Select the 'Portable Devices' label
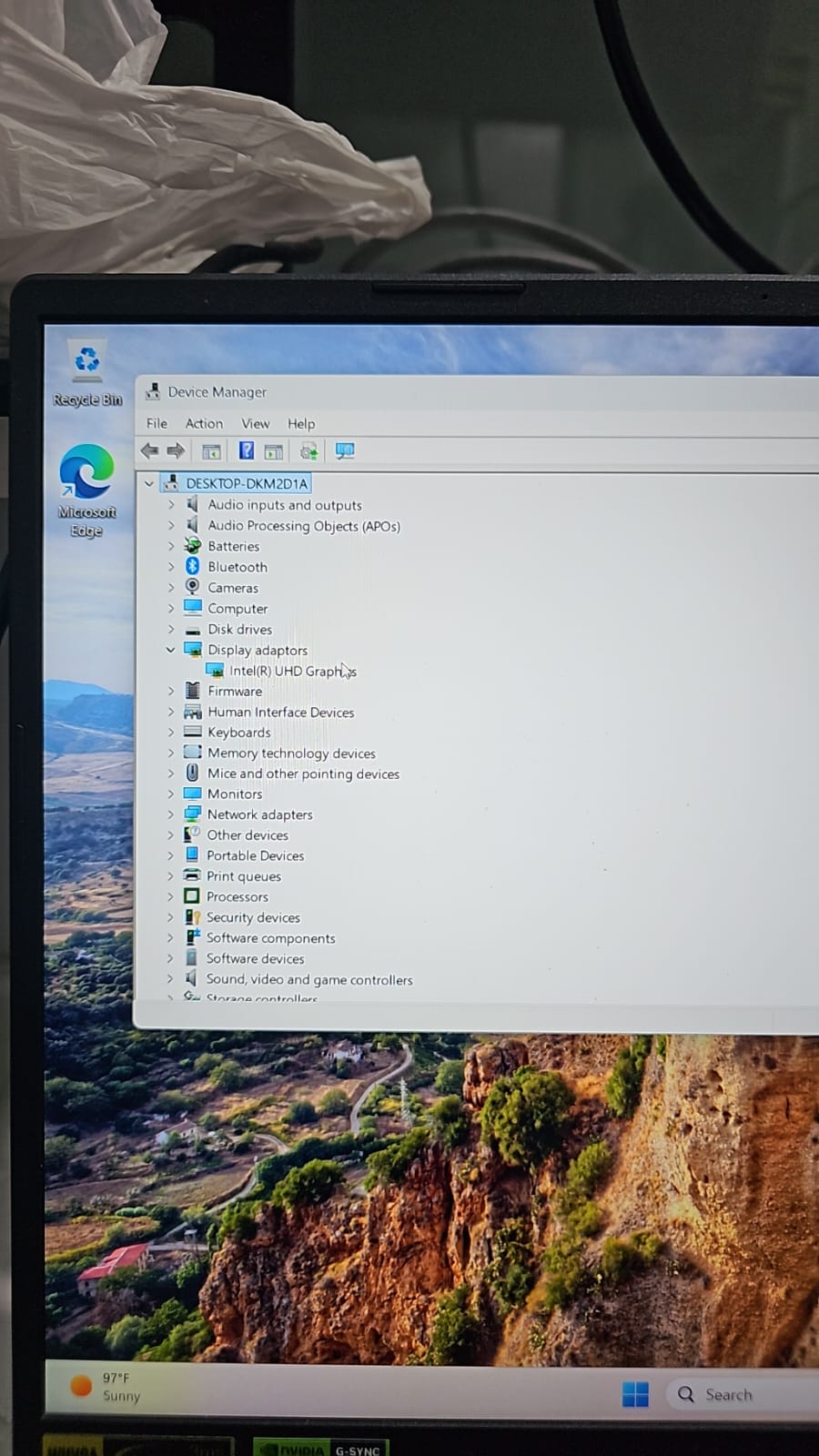This screenshot has height=1456, width=819. click(255, 855)
